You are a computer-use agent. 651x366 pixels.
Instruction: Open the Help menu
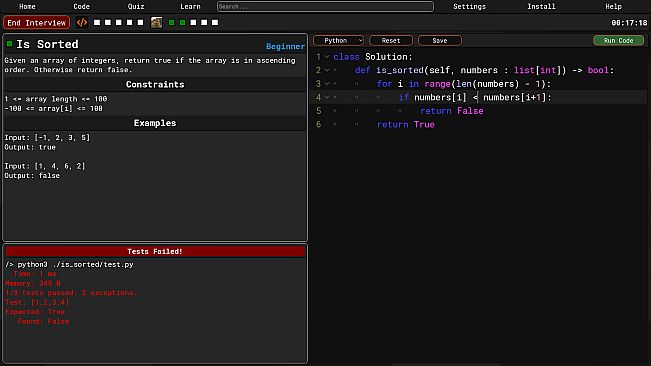pyautogui.click(x=613, y=7)
